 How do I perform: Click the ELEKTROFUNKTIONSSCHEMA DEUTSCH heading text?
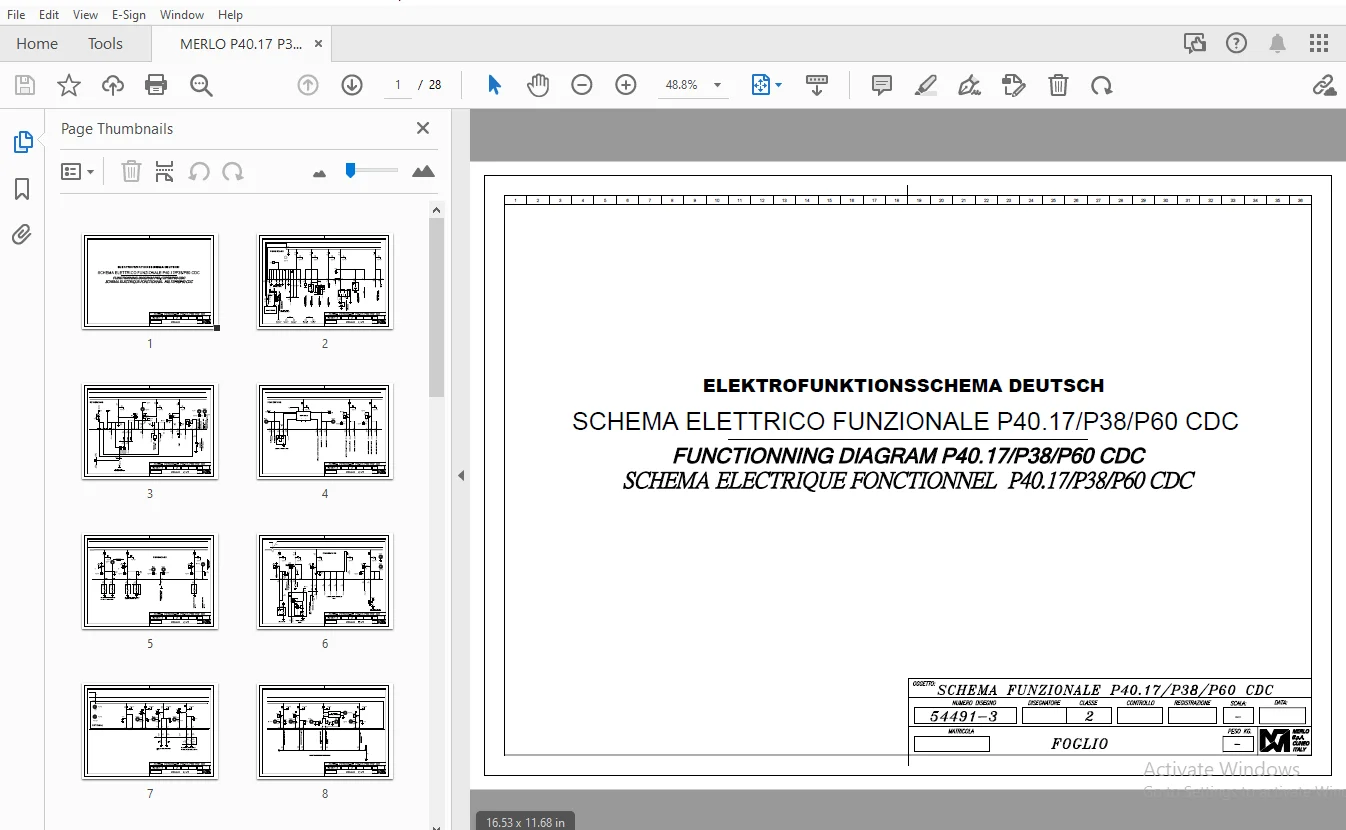[904, 386]
